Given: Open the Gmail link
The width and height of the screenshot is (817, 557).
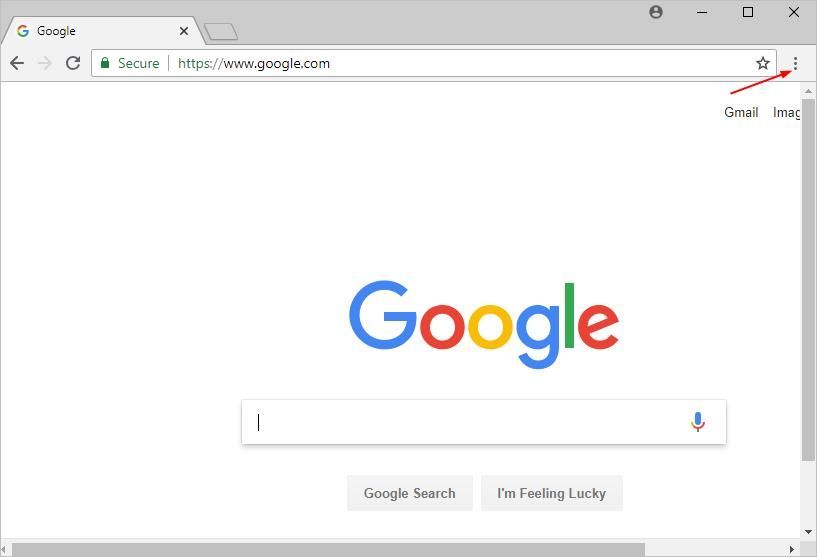Looking at the screenshot, I should point(741,112).
